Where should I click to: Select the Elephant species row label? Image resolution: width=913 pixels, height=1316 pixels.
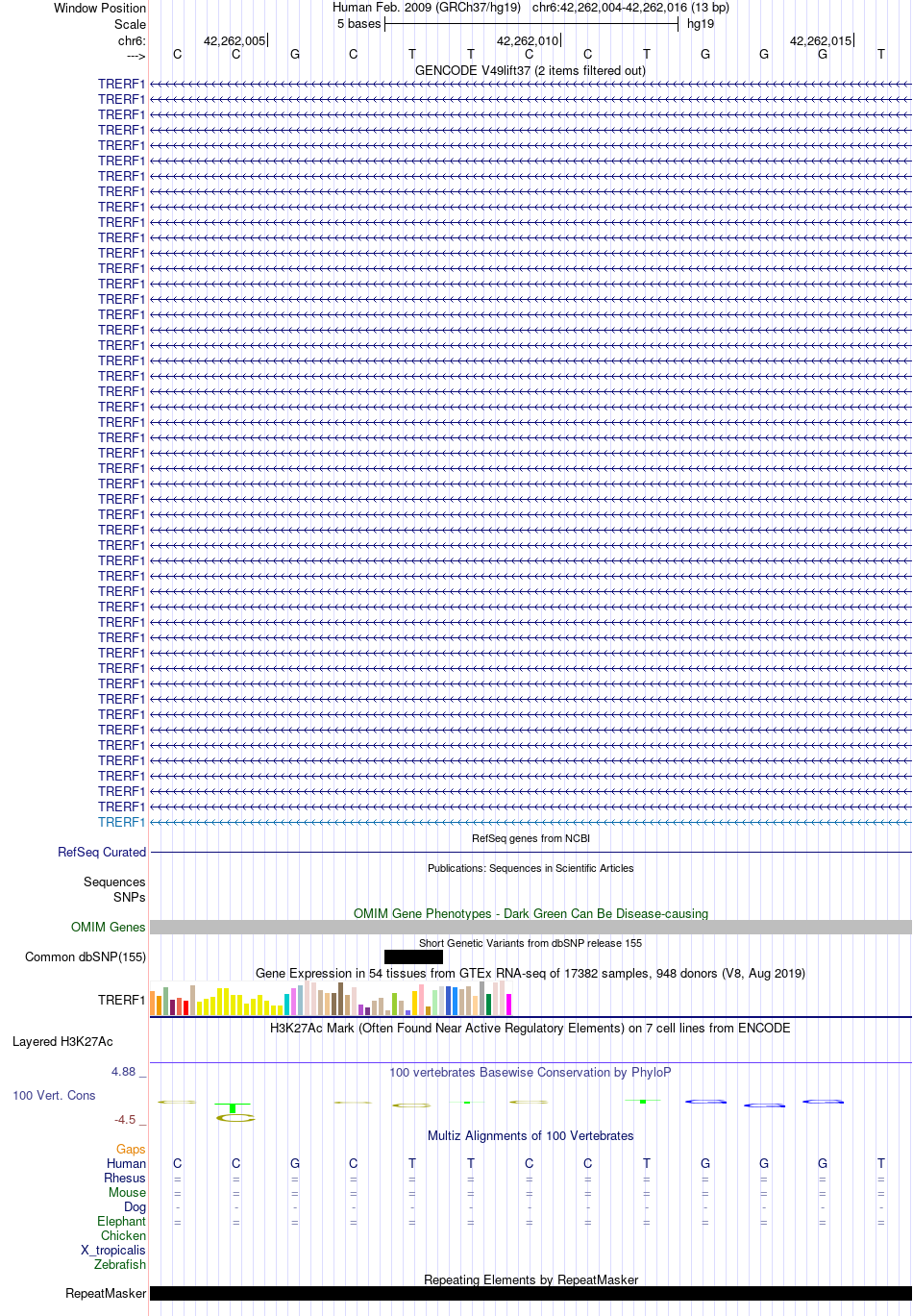[121, 1221]
